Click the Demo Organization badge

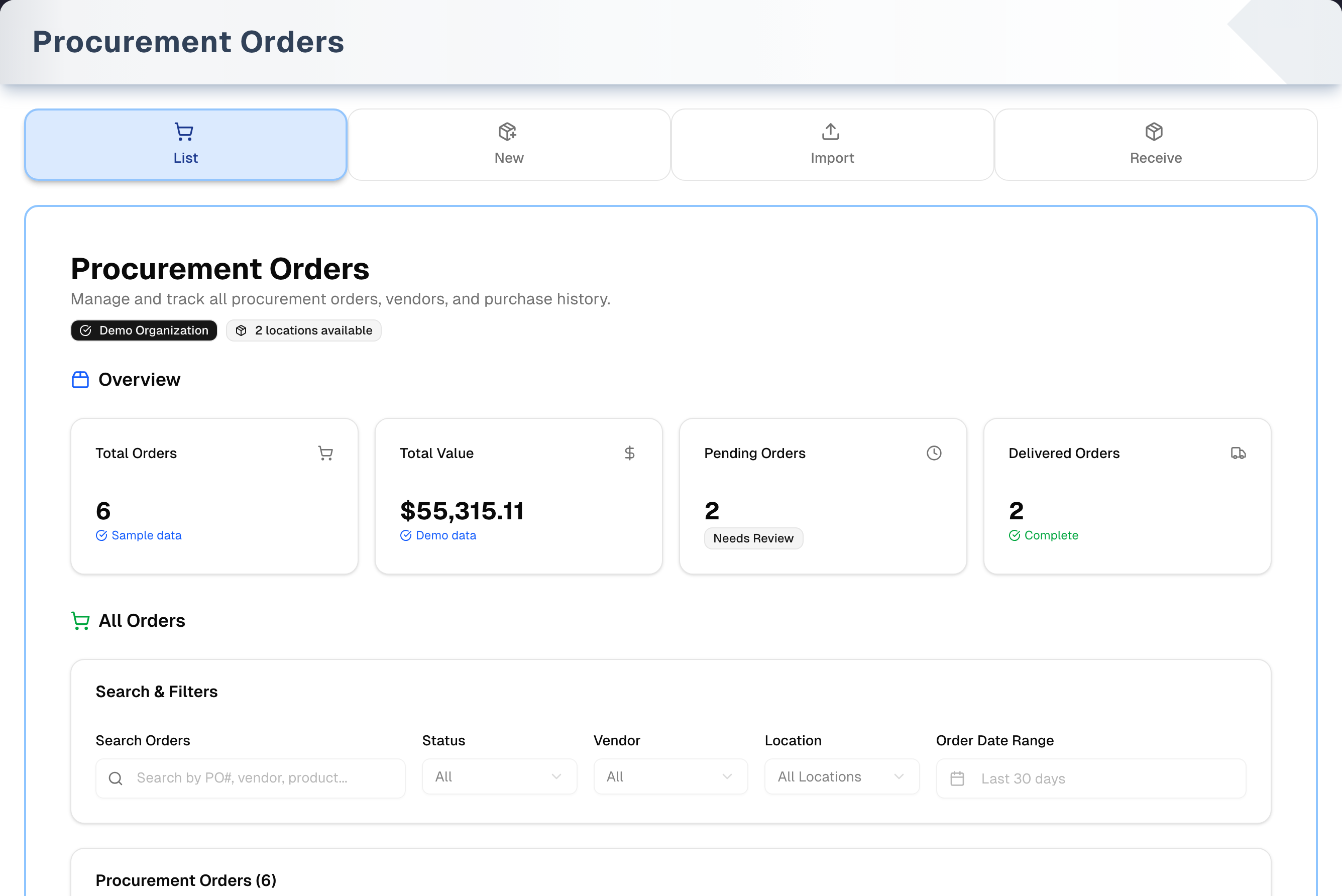pos(144,330)
